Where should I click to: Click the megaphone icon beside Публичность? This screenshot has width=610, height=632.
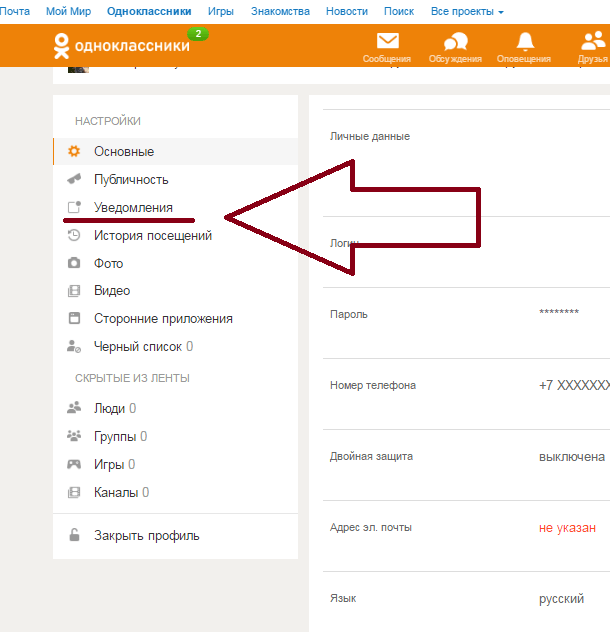[x=74, y=179]
